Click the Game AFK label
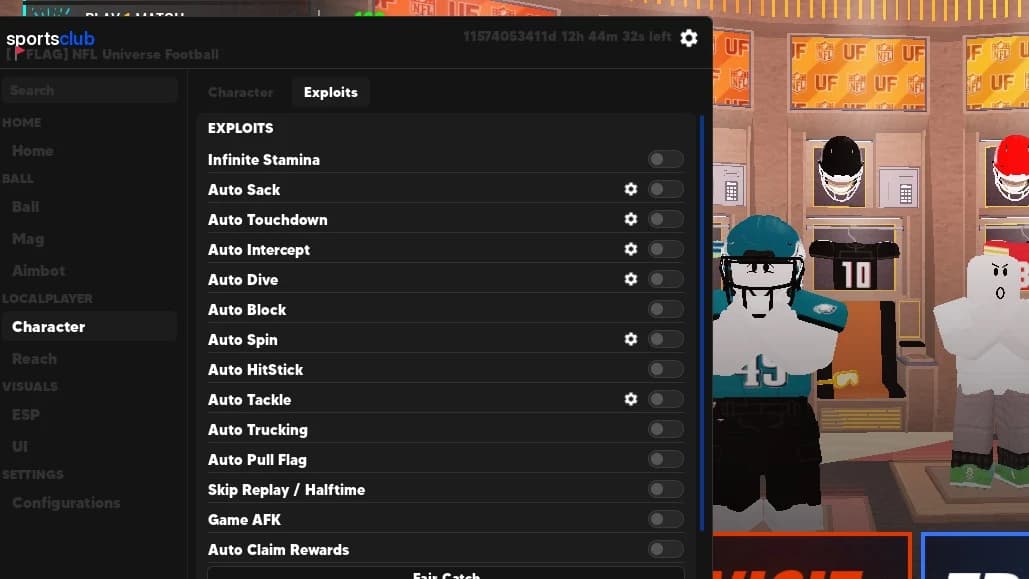 point(244,519)
